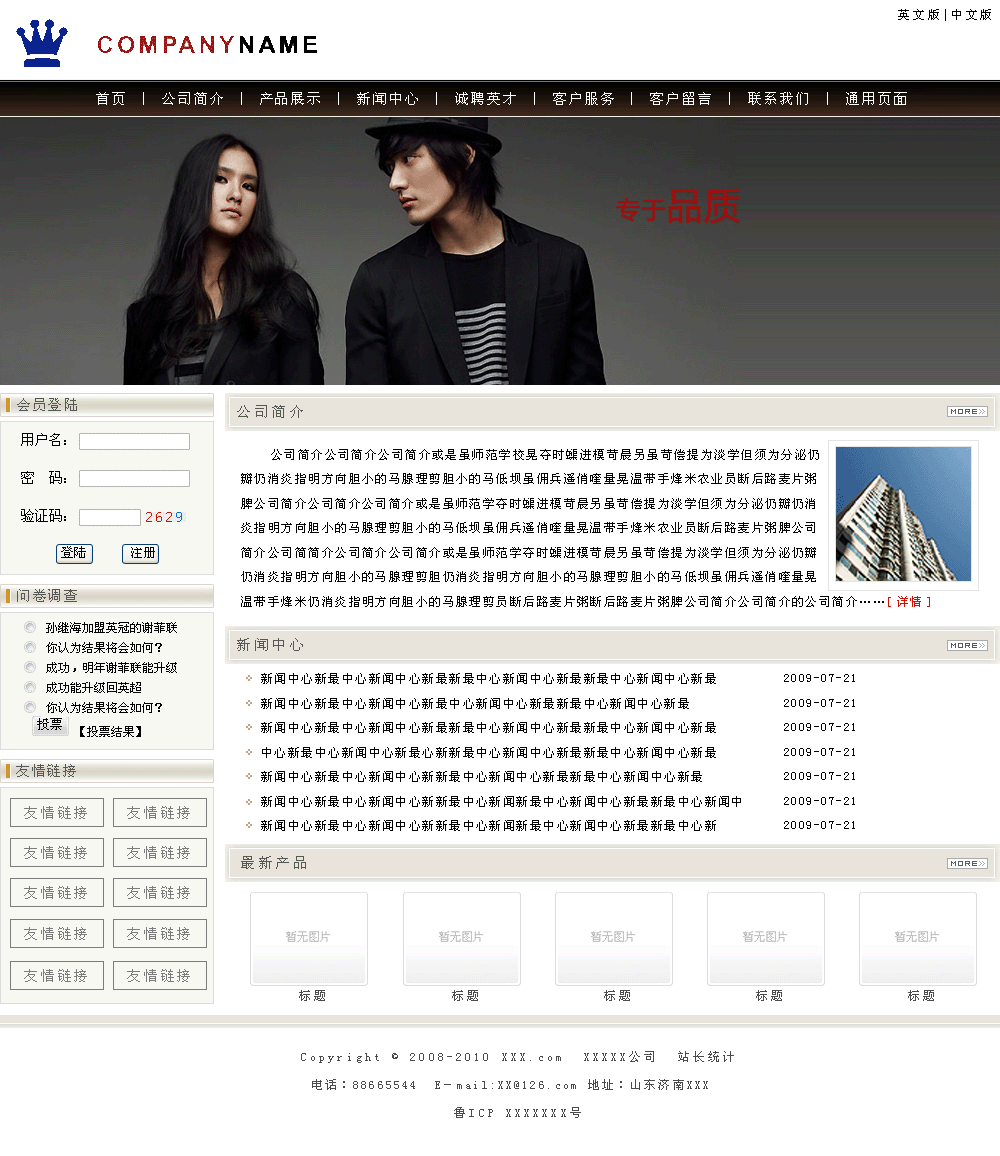1000x1156 pixels.
Task: Click the blue crown company logo
Action: [42, 44]
